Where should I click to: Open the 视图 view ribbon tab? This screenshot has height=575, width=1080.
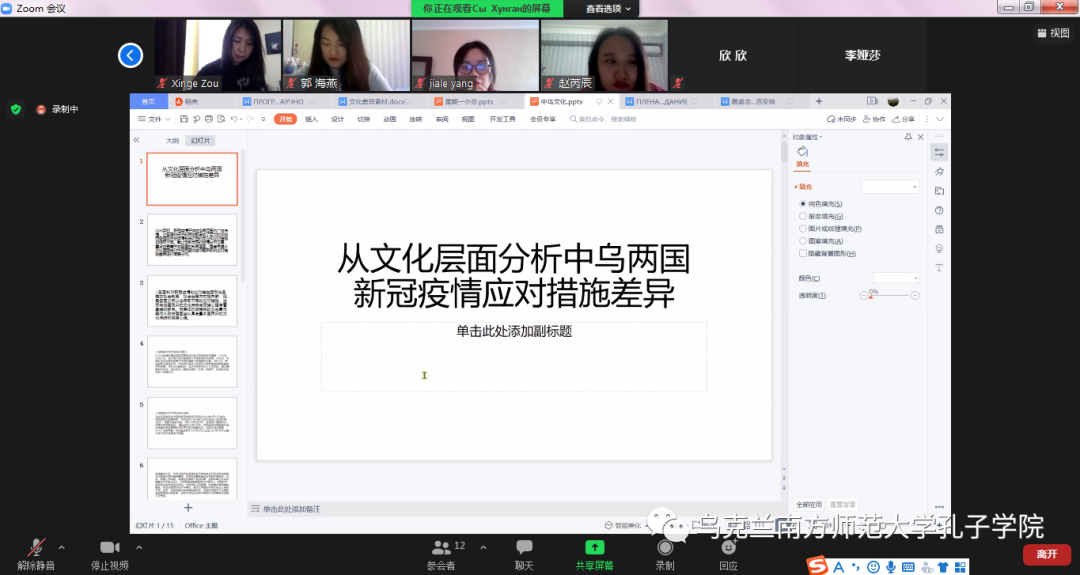pos(468,119)
